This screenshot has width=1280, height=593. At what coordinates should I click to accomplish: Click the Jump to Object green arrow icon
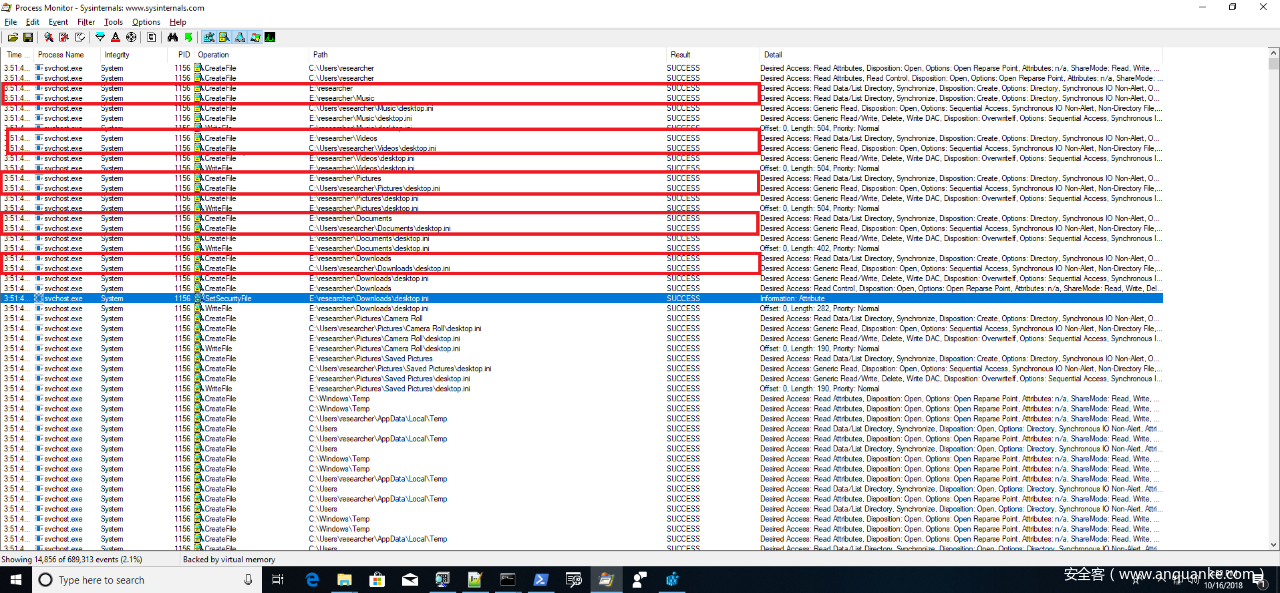[x=188, y=37]
